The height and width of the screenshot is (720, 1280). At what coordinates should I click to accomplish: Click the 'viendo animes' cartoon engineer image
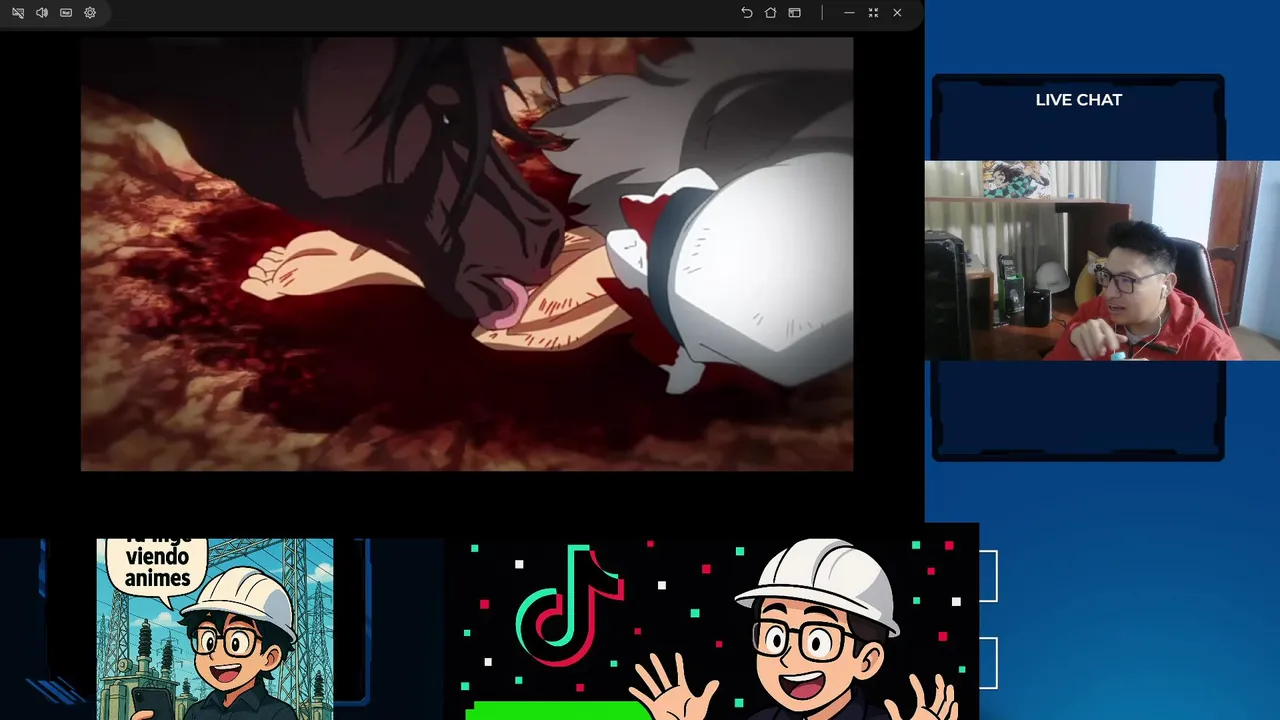(215, 629)
